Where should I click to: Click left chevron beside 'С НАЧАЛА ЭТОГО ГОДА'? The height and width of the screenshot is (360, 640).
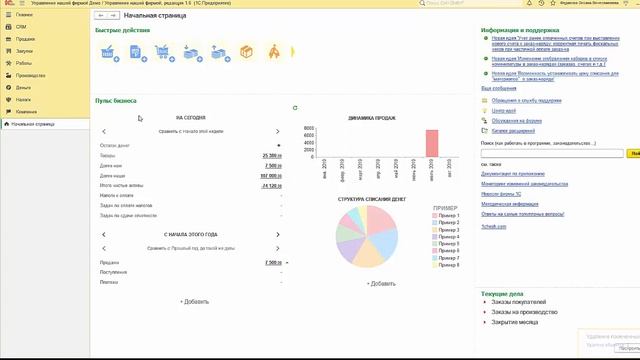tap(104, 235)
